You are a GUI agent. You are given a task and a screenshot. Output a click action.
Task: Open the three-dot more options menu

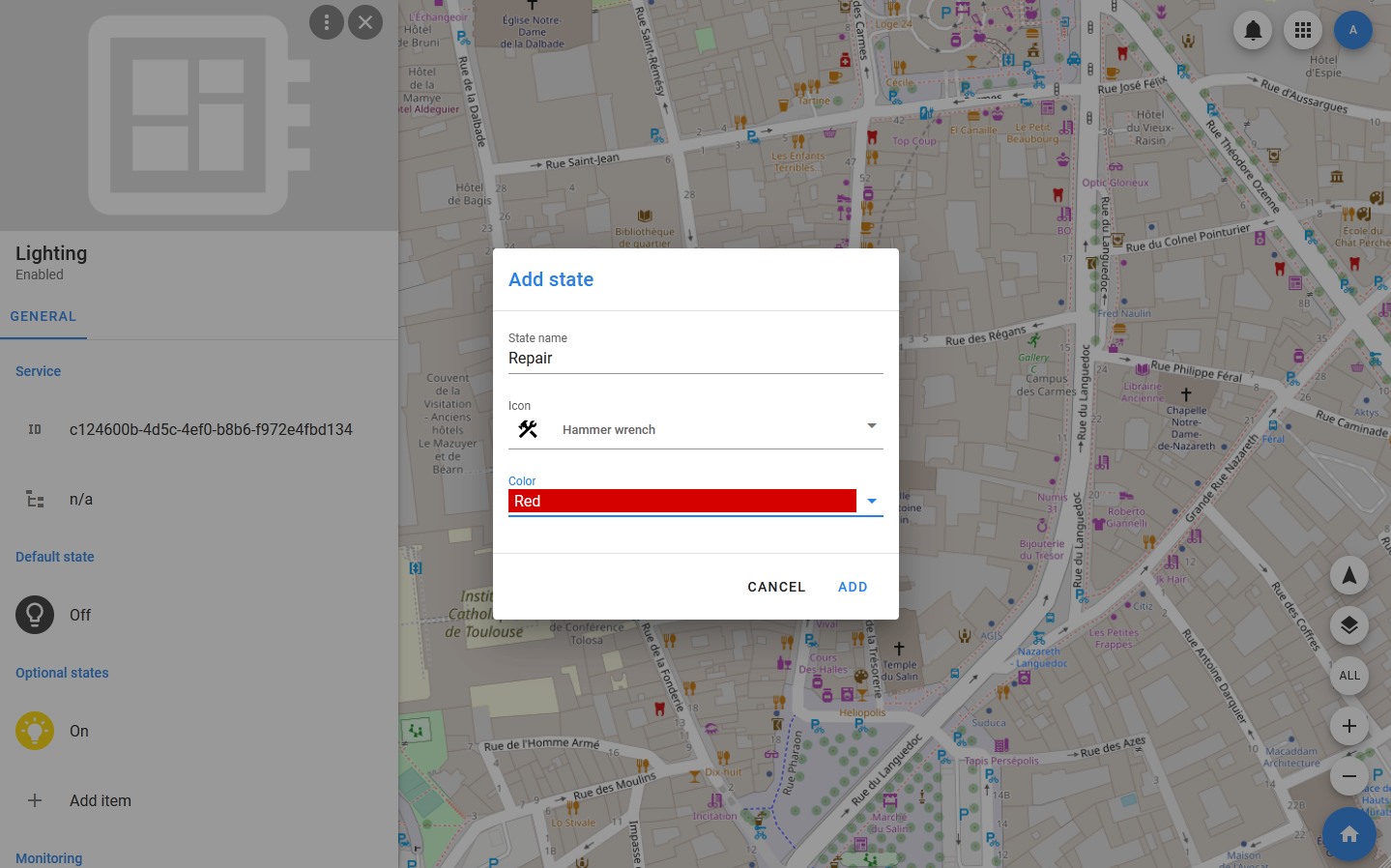click(327, 22)
